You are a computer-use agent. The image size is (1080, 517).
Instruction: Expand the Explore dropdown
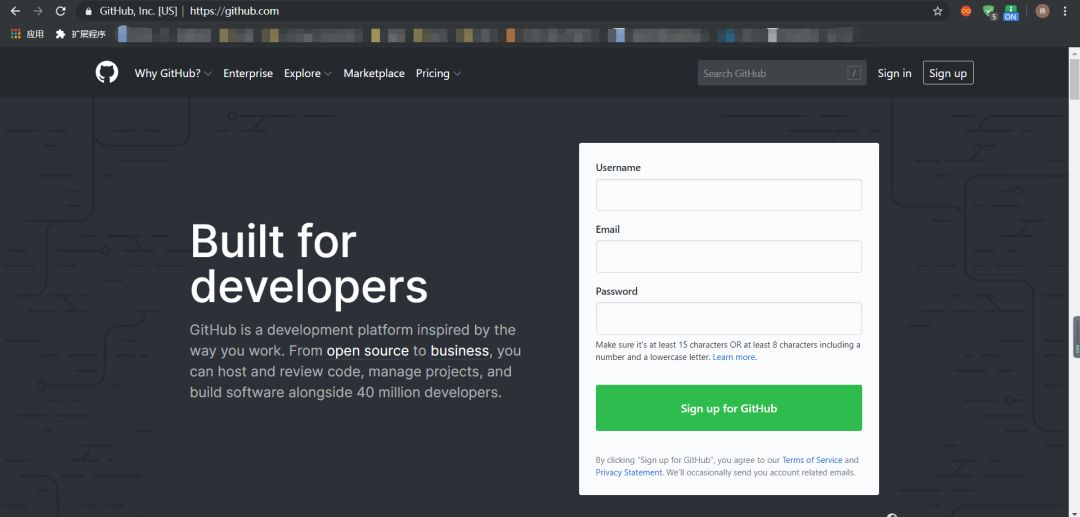308,73
